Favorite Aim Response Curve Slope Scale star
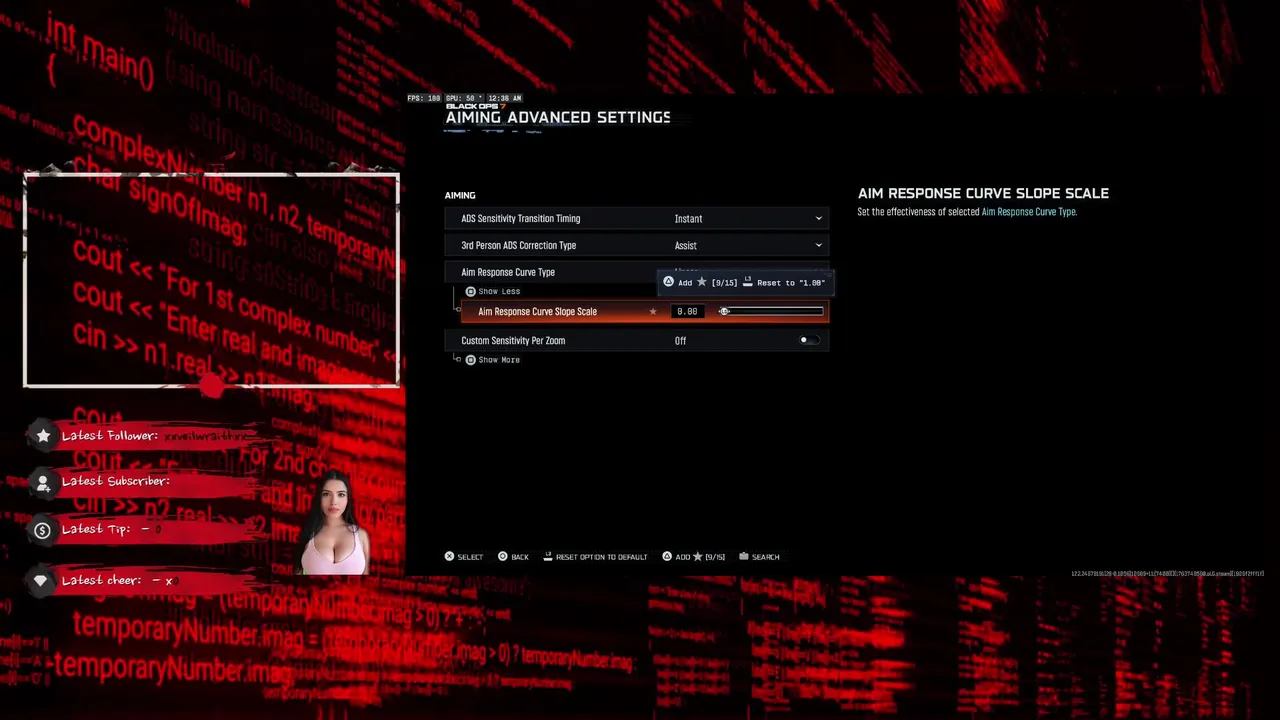Image resolution: width=1280 pixels, height=720 pixels. pyautogui.click(x=653, y=311)
